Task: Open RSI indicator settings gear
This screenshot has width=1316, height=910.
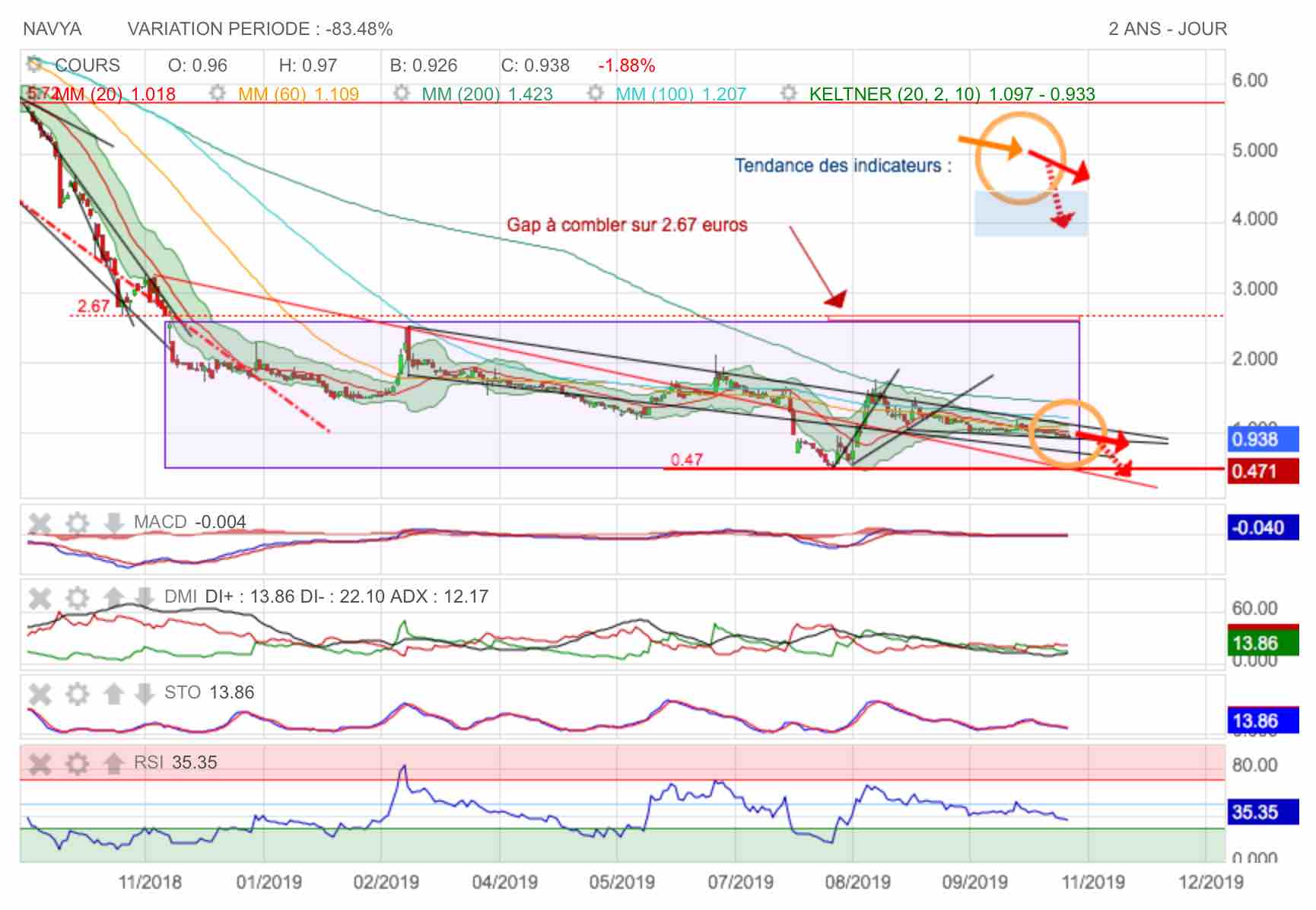Action: [x=77, y=763]
